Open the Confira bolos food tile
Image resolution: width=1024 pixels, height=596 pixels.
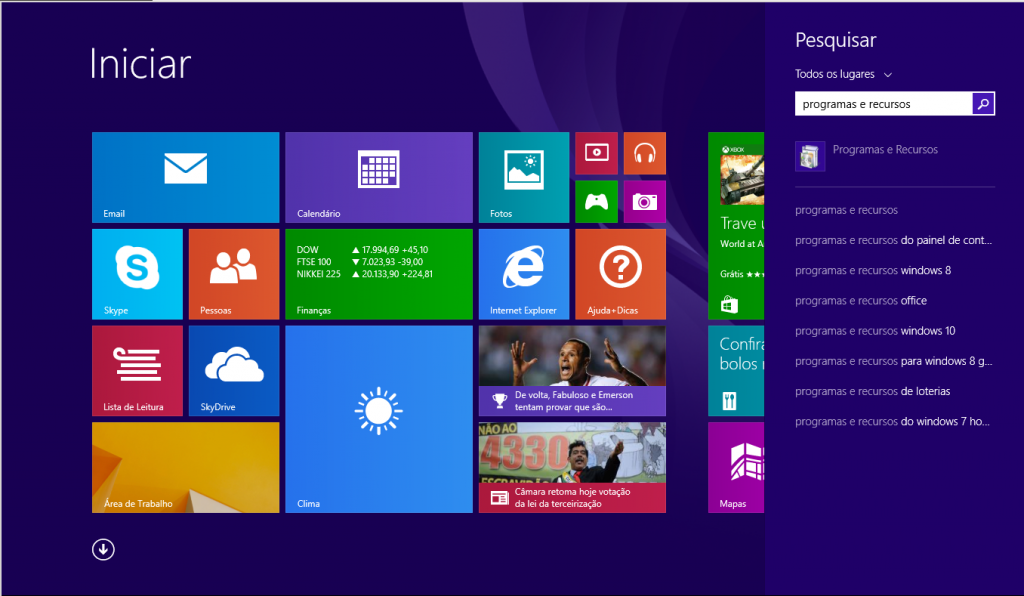(736, 371)
